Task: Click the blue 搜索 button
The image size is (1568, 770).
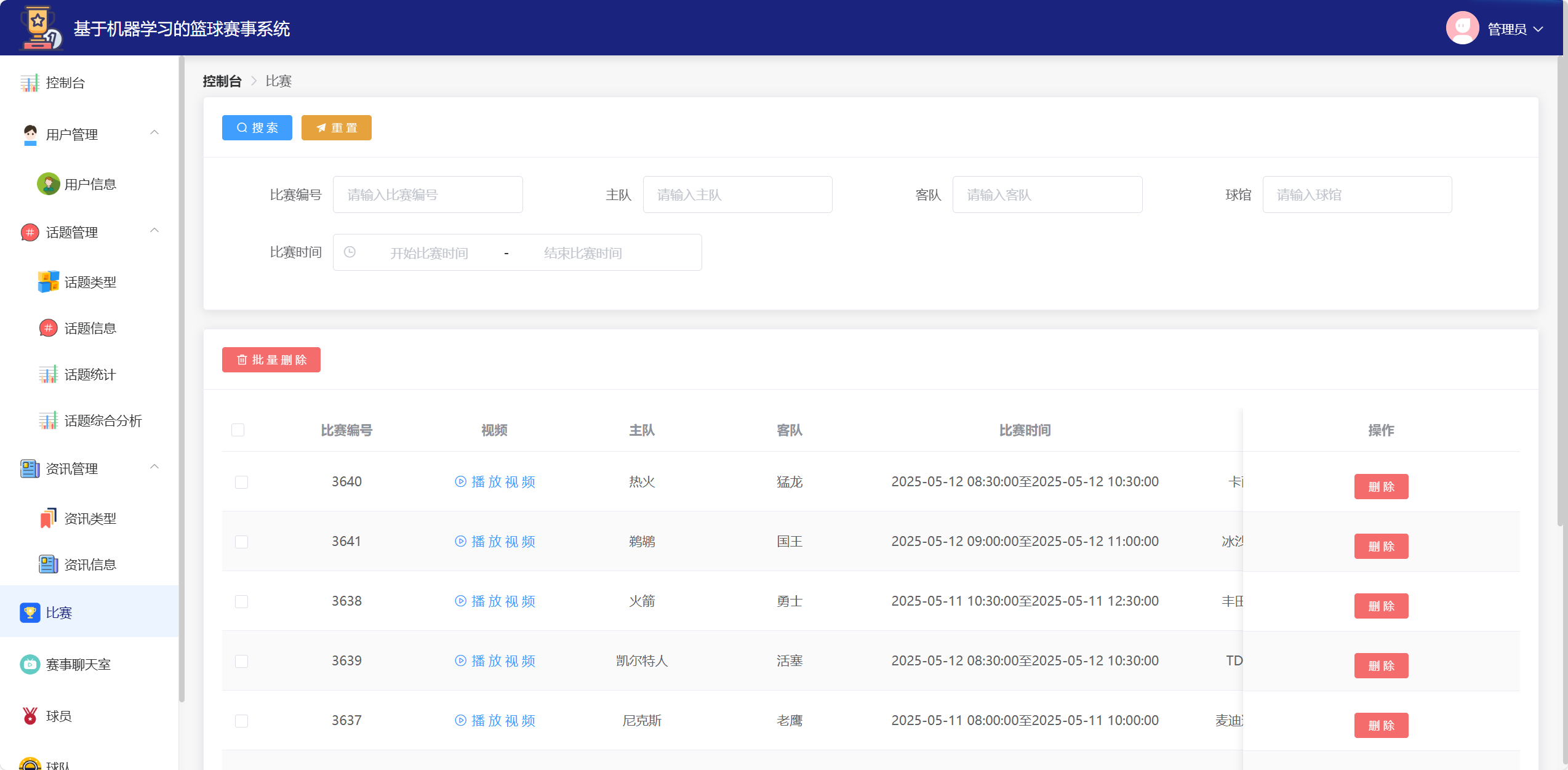Action: [x=257, y=127]
